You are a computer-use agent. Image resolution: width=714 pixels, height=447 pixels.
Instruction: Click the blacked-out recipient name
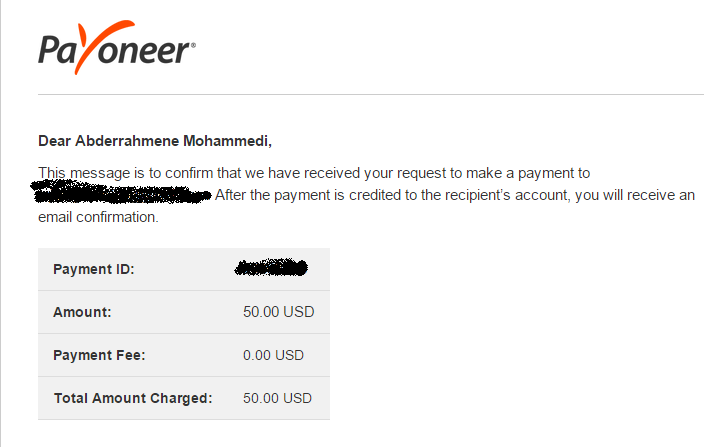point(121,192)
